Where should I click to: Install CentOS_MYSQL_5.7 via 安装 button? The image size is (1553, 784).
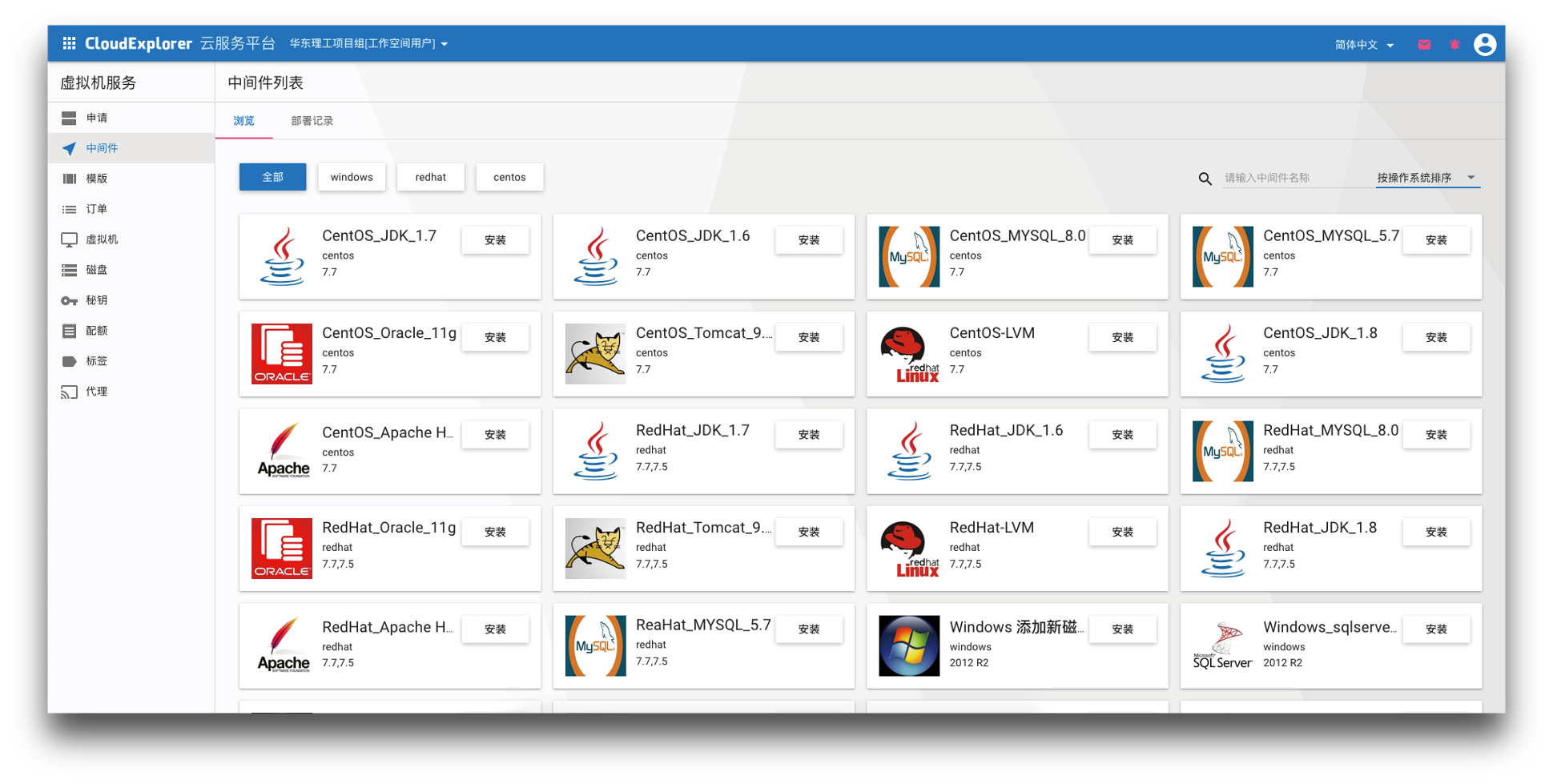[x=1436, y=240]
